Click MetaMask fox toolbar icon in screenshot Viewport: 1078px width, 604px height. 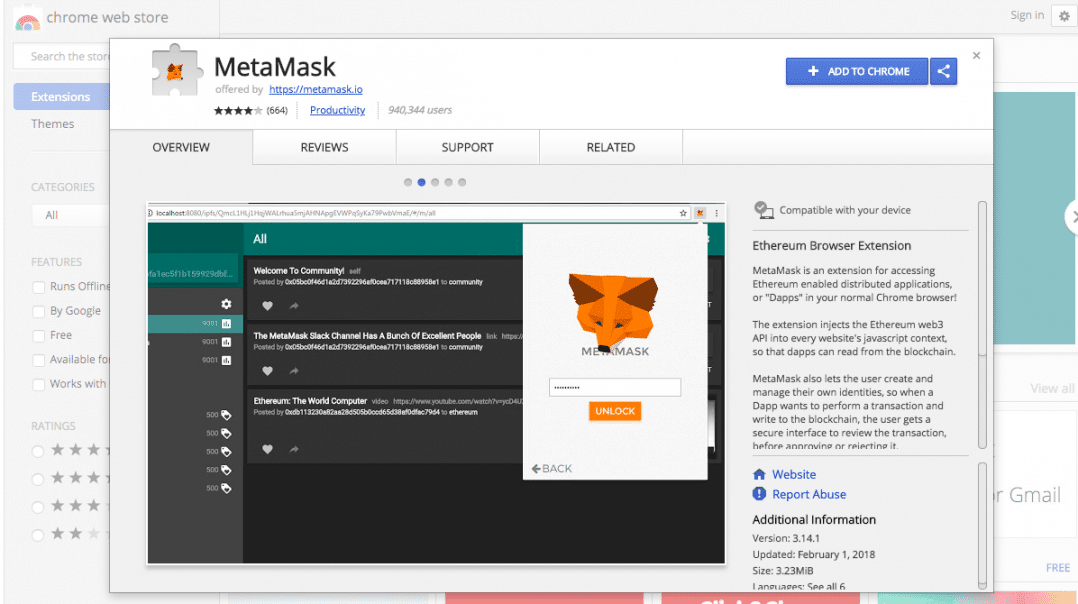pyautogui.click(x=700, y=213)
